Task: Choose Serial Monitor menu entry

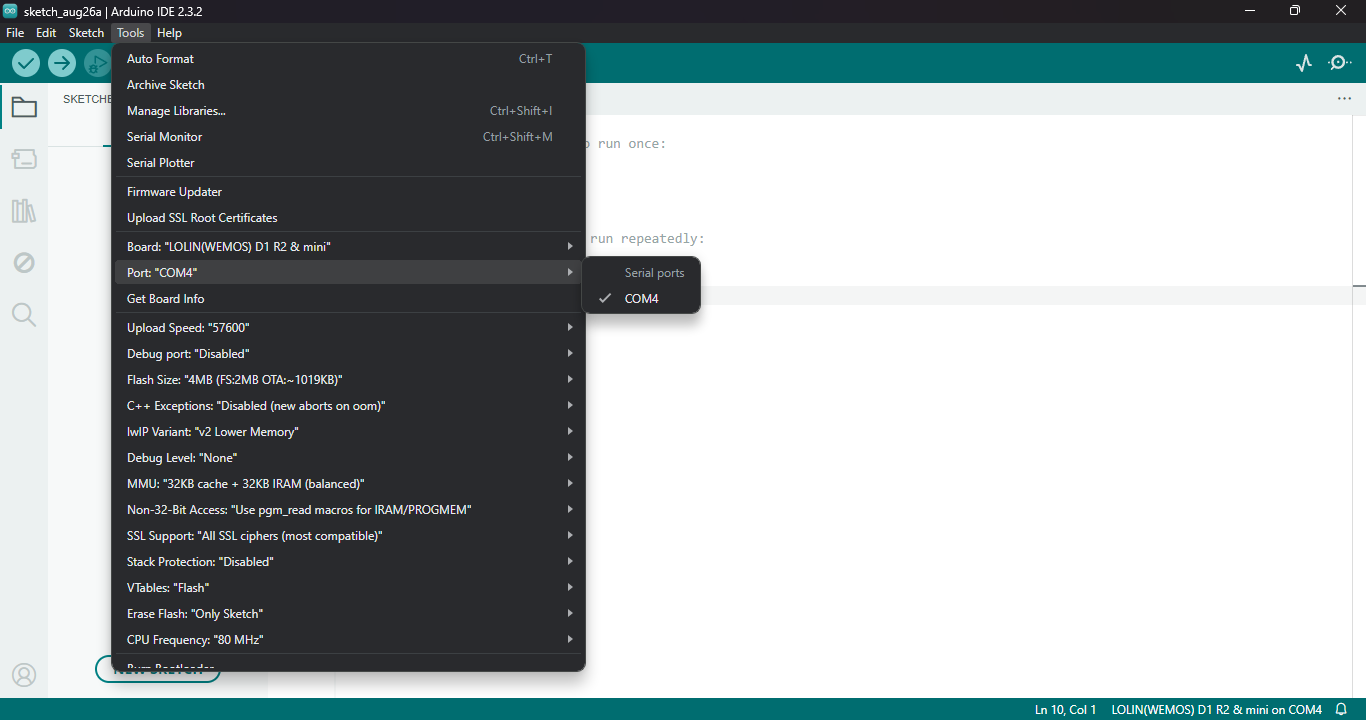Action: pyautogui.click(x=348, y=137)
